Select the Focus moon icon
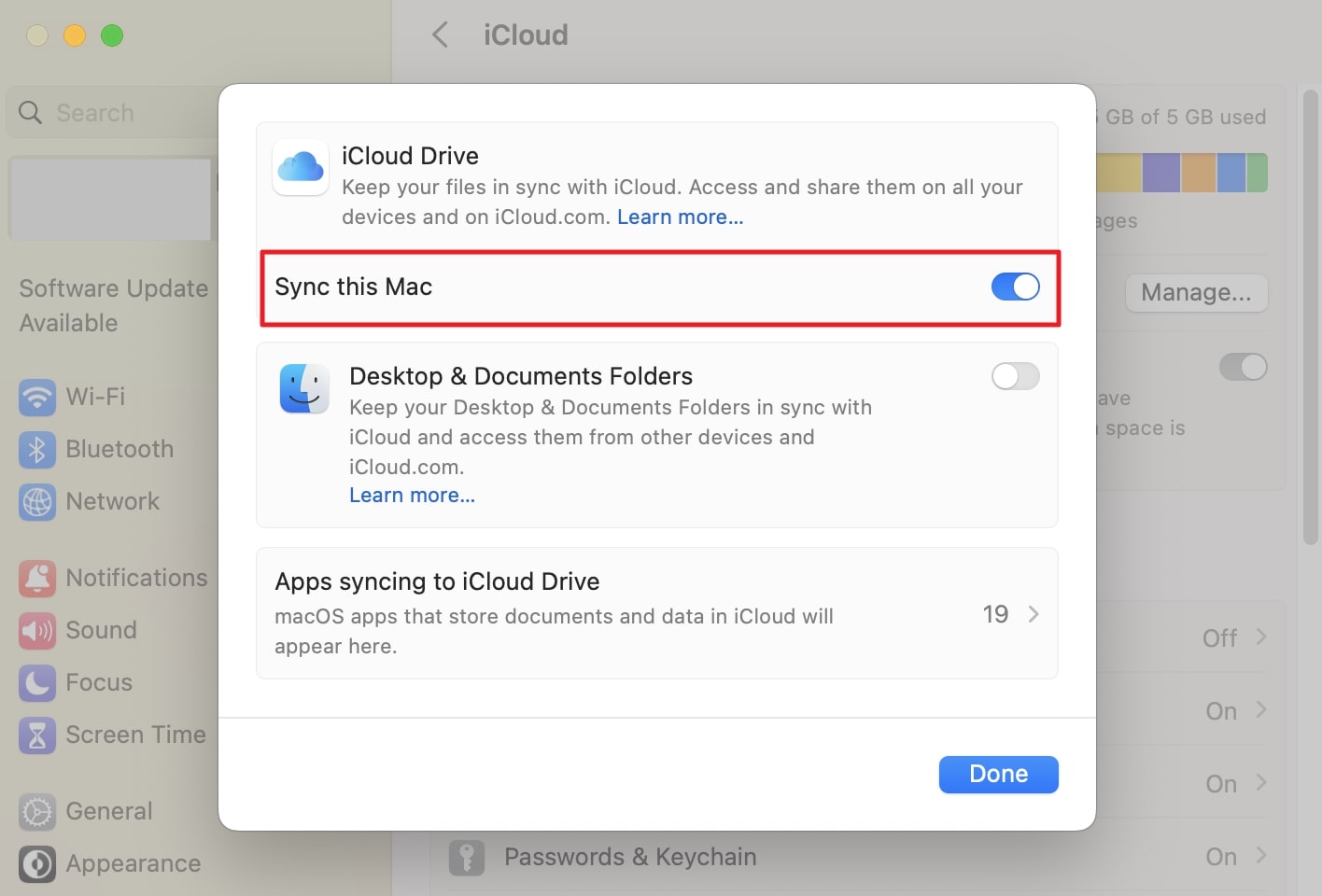The width and height of the screenshot is (1322, 896). tap(37, 683)
